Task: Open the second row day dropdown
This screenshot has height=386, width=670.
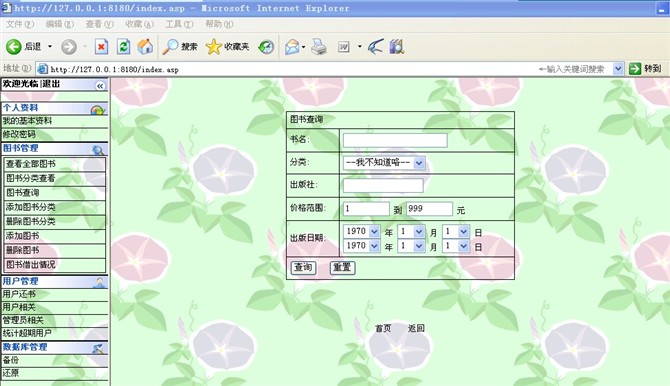Action: tap(456, 246)
